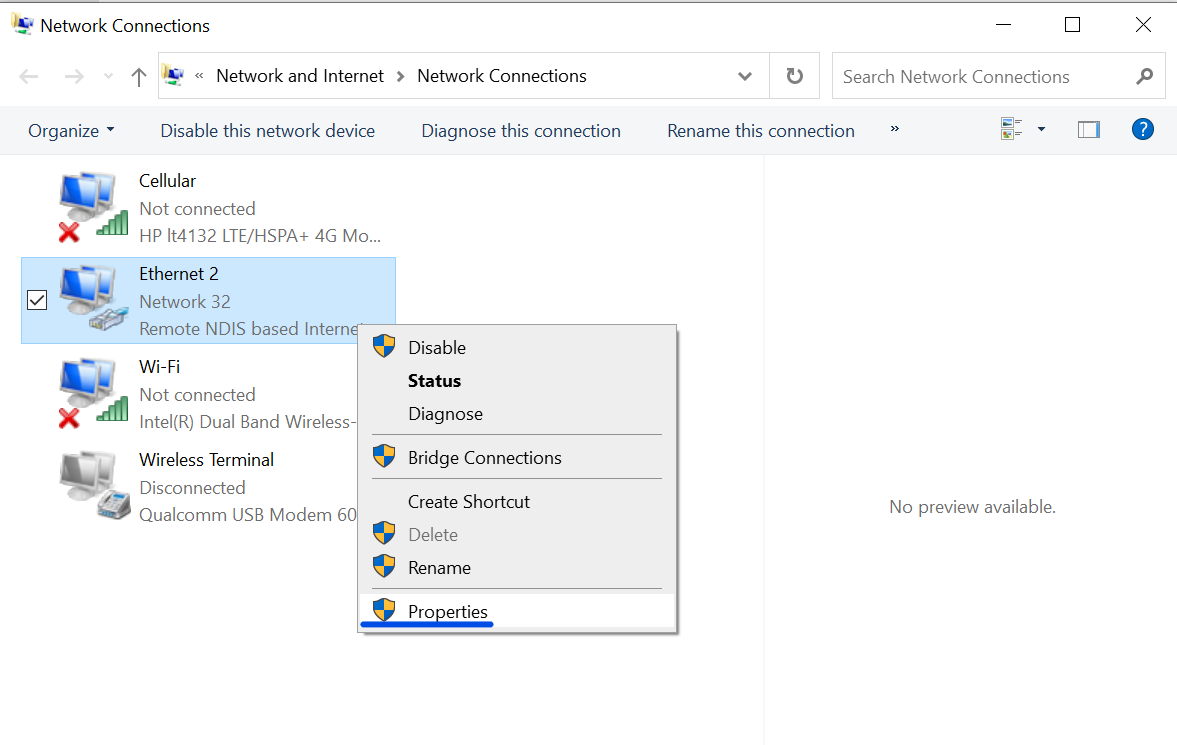This screenshot has width=1177, height=745.
Task: Choose Properties from the context menu
Action: point(447,612)
